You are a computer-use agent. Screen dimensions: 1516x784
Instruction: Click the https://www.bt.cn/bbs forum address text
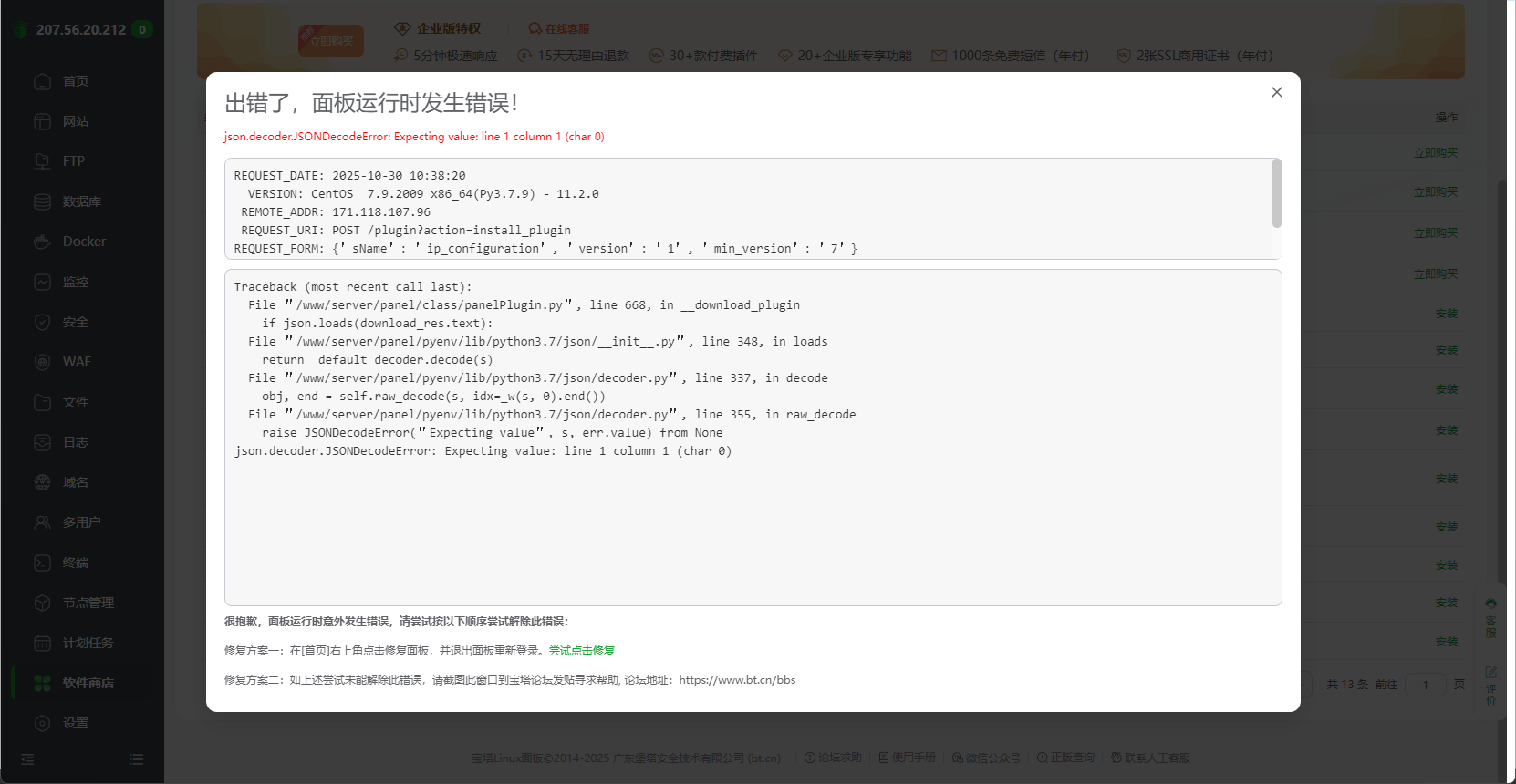coord(737,680)
